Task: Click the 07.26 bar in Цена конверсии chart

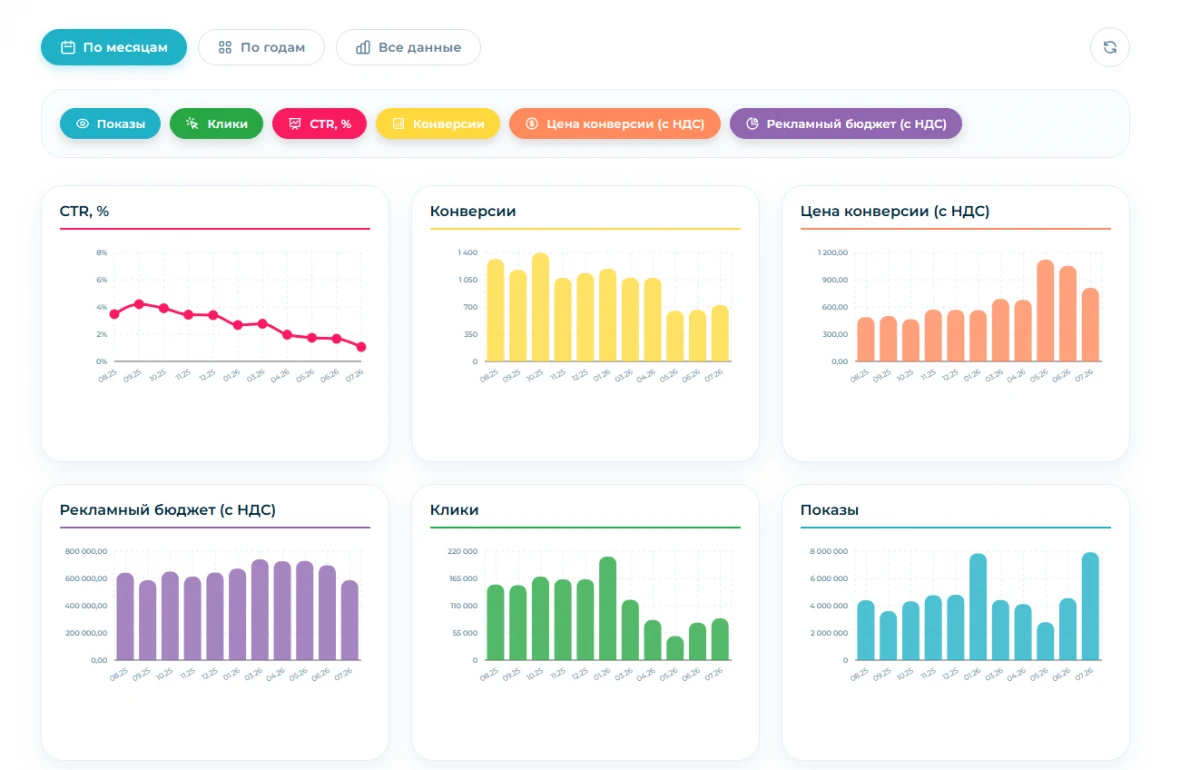Action: coord(1090,324)
